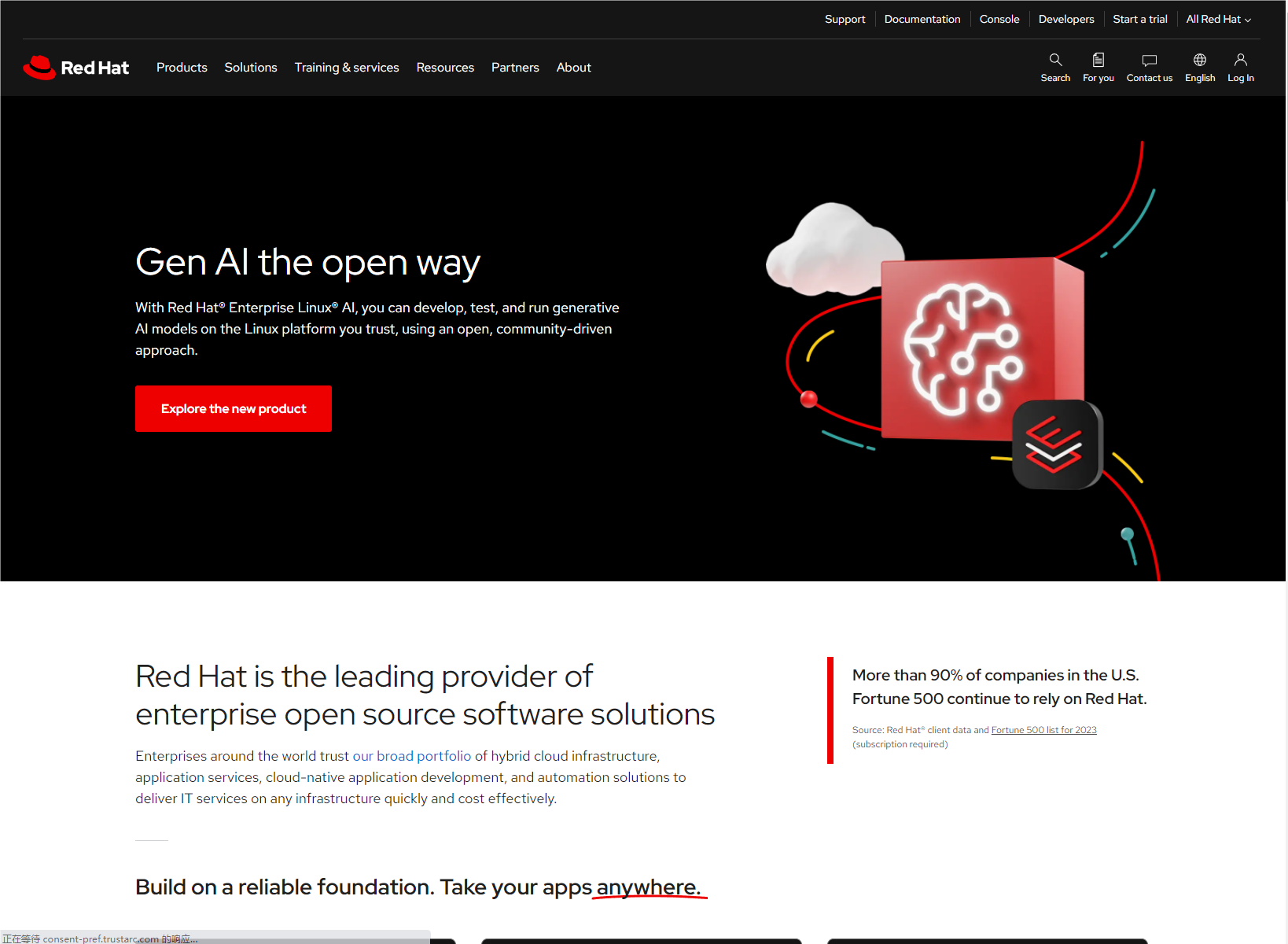This screenshot has height=944, width=1288.
Task: Open the Partners menu
Action: coord(515,68)
